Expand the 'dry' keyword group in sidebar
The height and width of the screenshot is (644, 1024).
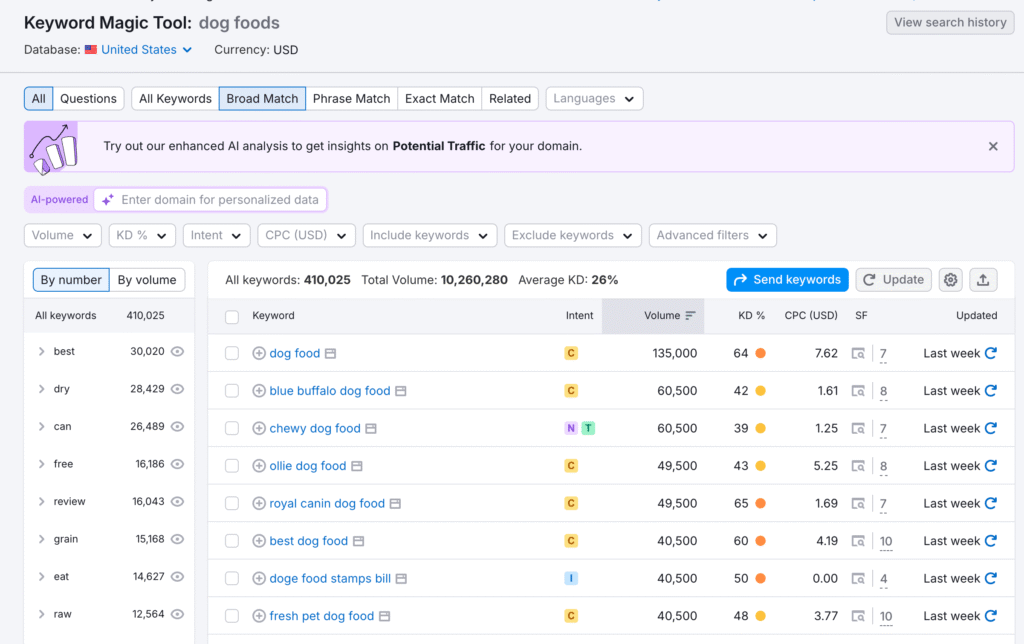tap(40, 389)
